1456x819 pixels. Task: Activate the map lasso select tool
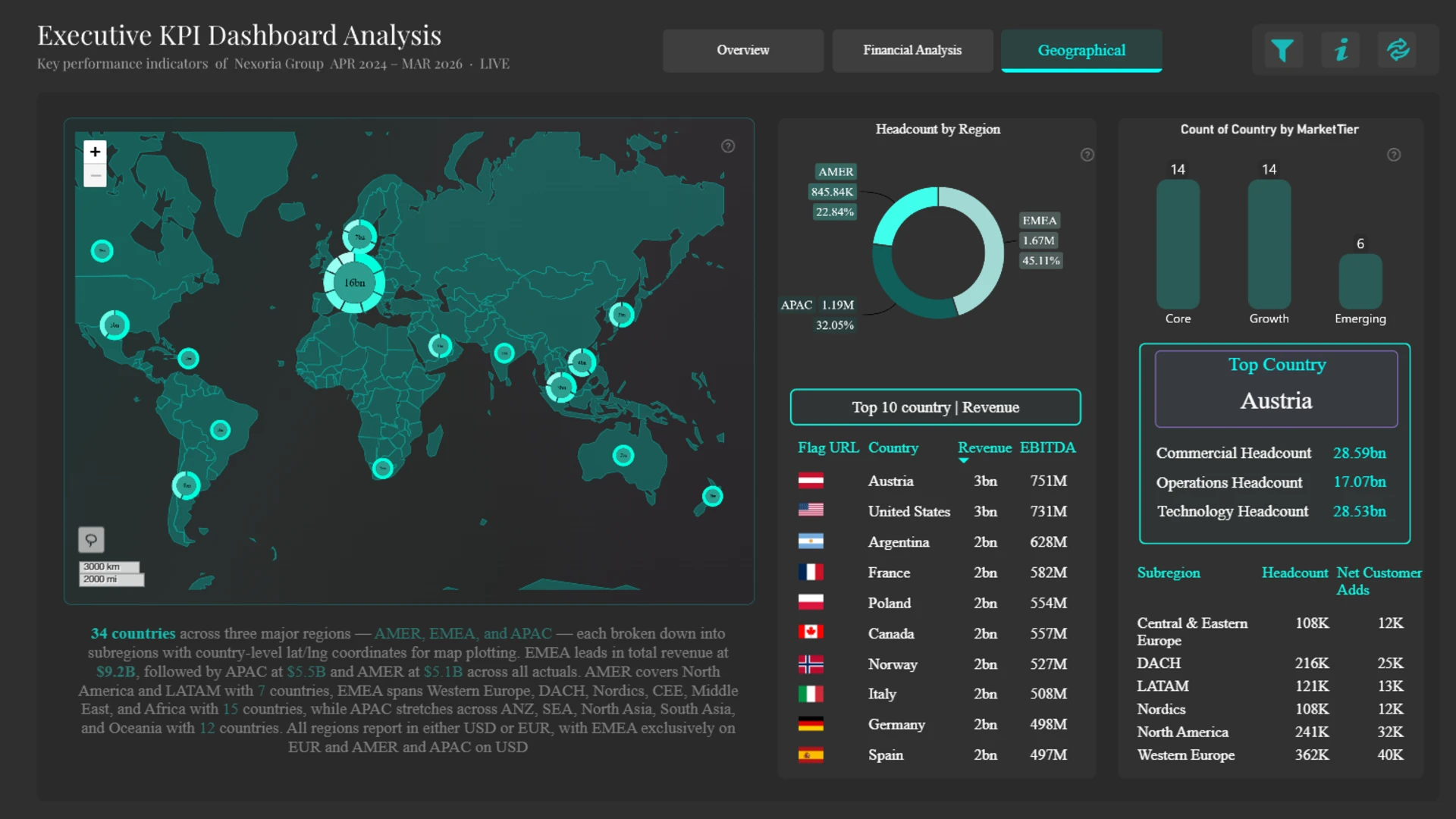[x=91, y=540]
